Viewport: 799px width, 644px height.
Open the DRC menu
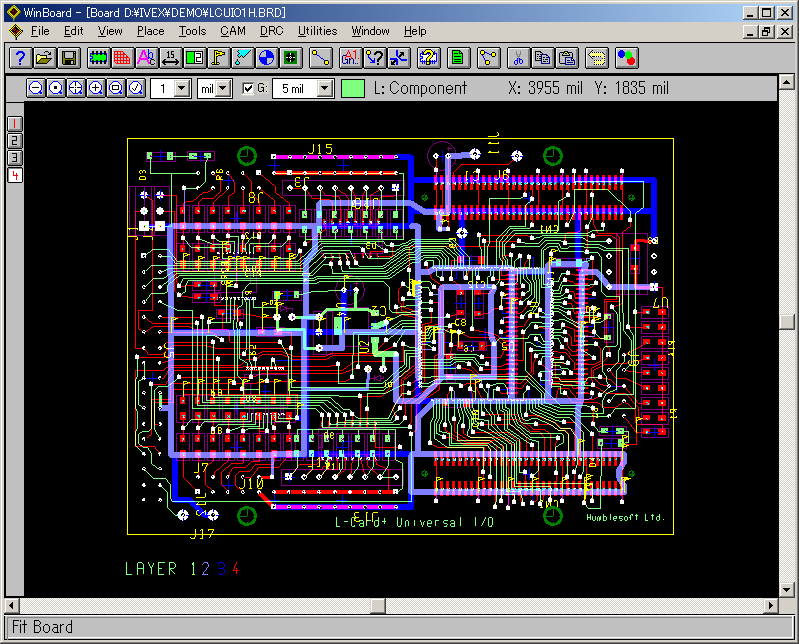(x=271, y=31)
